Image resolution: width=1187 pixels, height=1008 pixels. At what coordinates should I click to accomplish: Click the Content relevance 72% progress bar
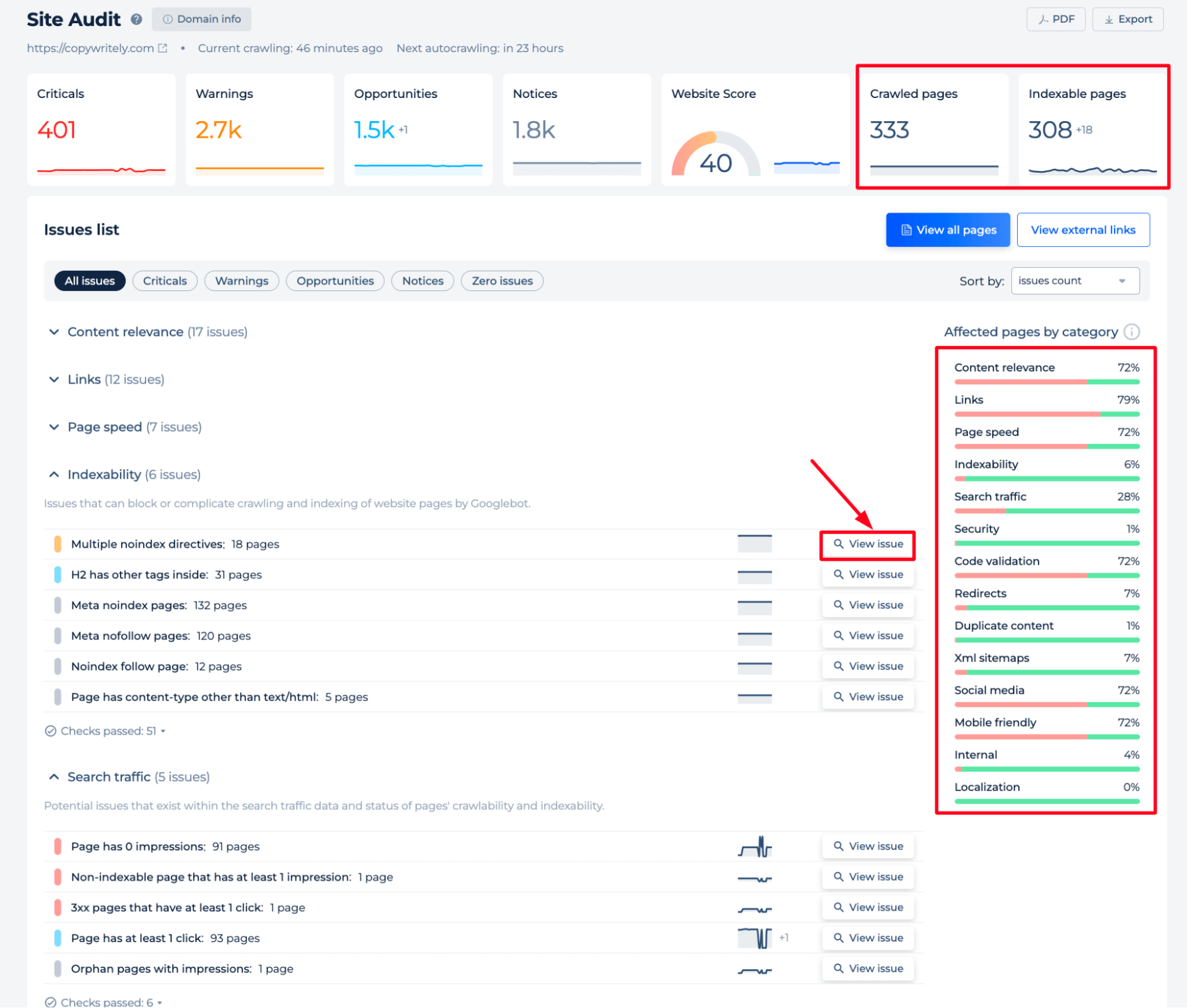(1047, 382)
